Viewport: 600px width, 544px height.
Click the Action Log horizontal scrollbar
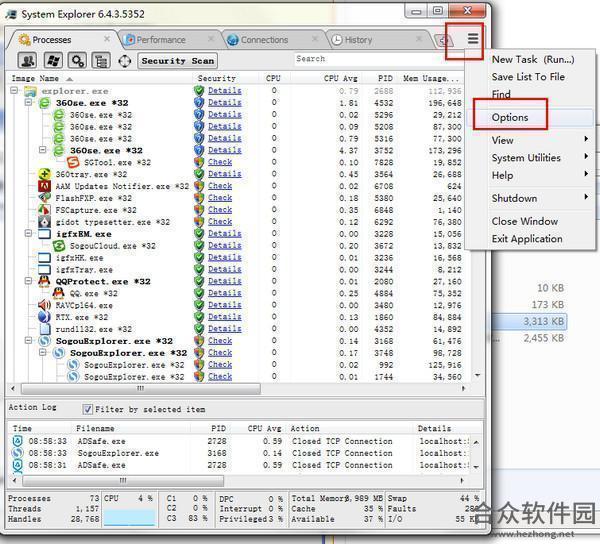point(123,480)
